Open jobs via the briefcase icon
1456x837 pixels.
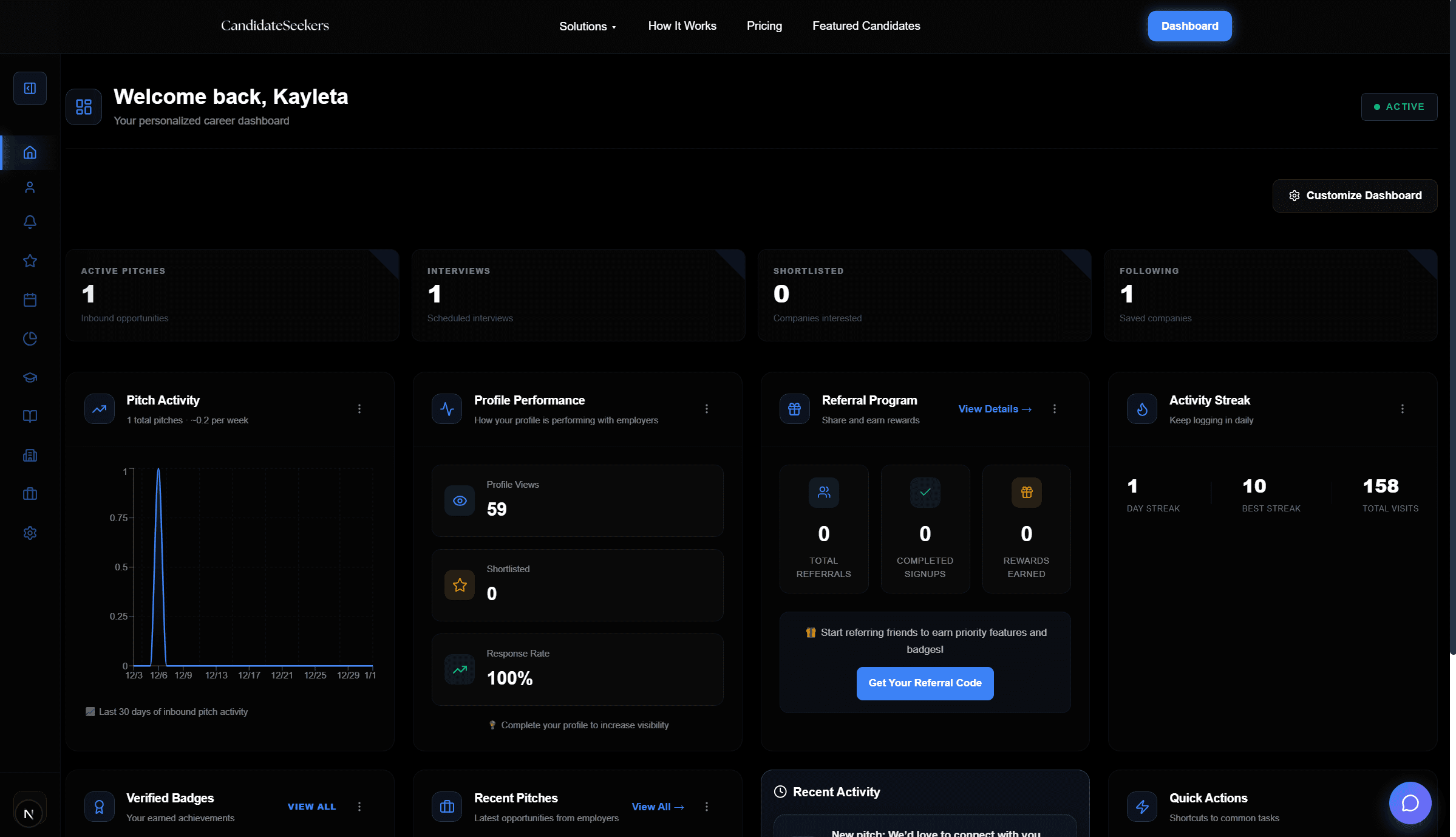click(30, 494)
